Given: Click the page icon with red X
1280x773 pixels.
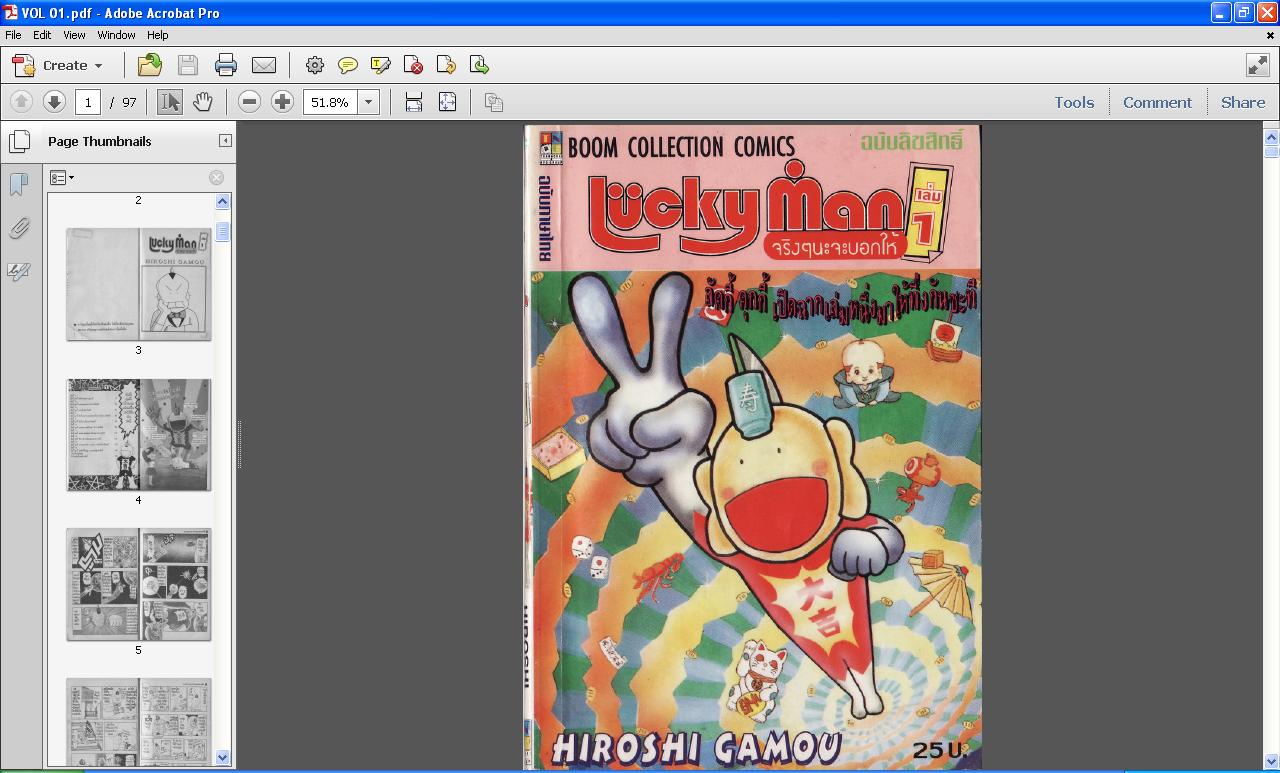Looking at the screenshot, I should pyautogui.click(x=414, y=65).
